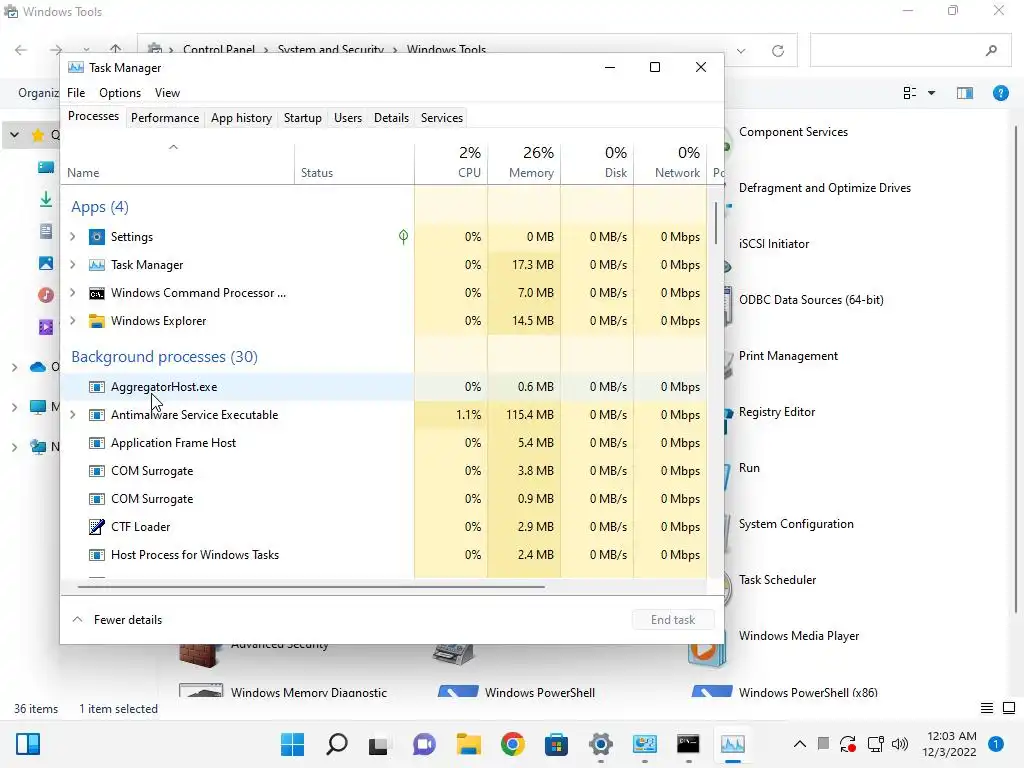Expand the Windows Explorer process group
This screenshot has width=1024, height=768.
73,321
